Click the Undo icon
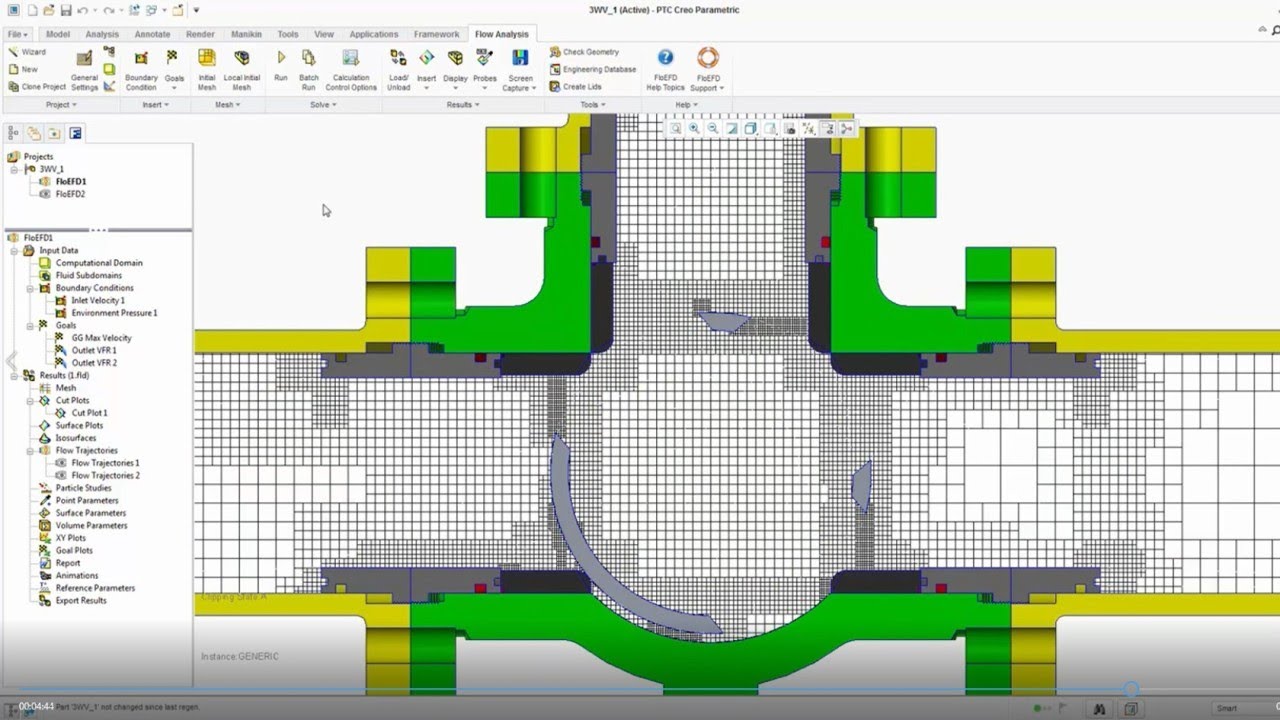The image size is (1280, 720). [83, 10]
